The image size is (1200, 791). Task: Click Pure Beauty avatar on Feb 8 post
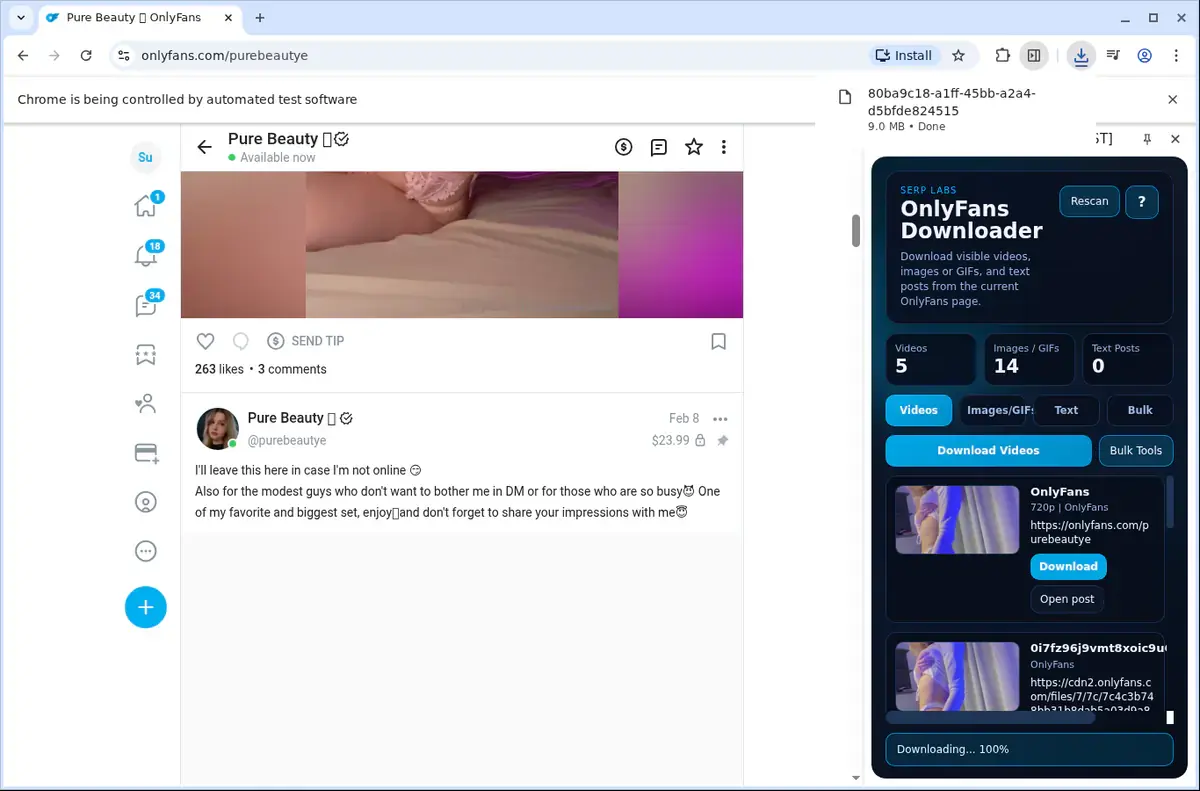(218, 429)
